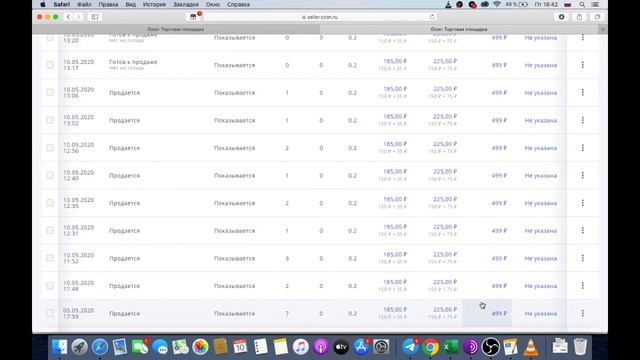
Task: Open the Safari share menu
Action: 579,17
